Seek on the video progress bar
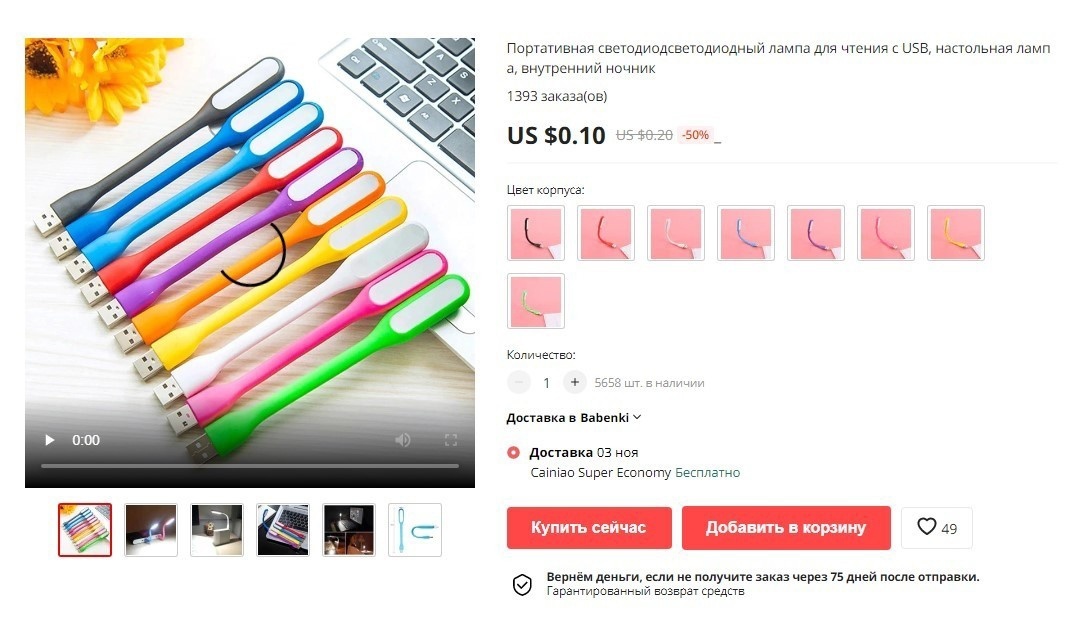 tap(250, 466)
